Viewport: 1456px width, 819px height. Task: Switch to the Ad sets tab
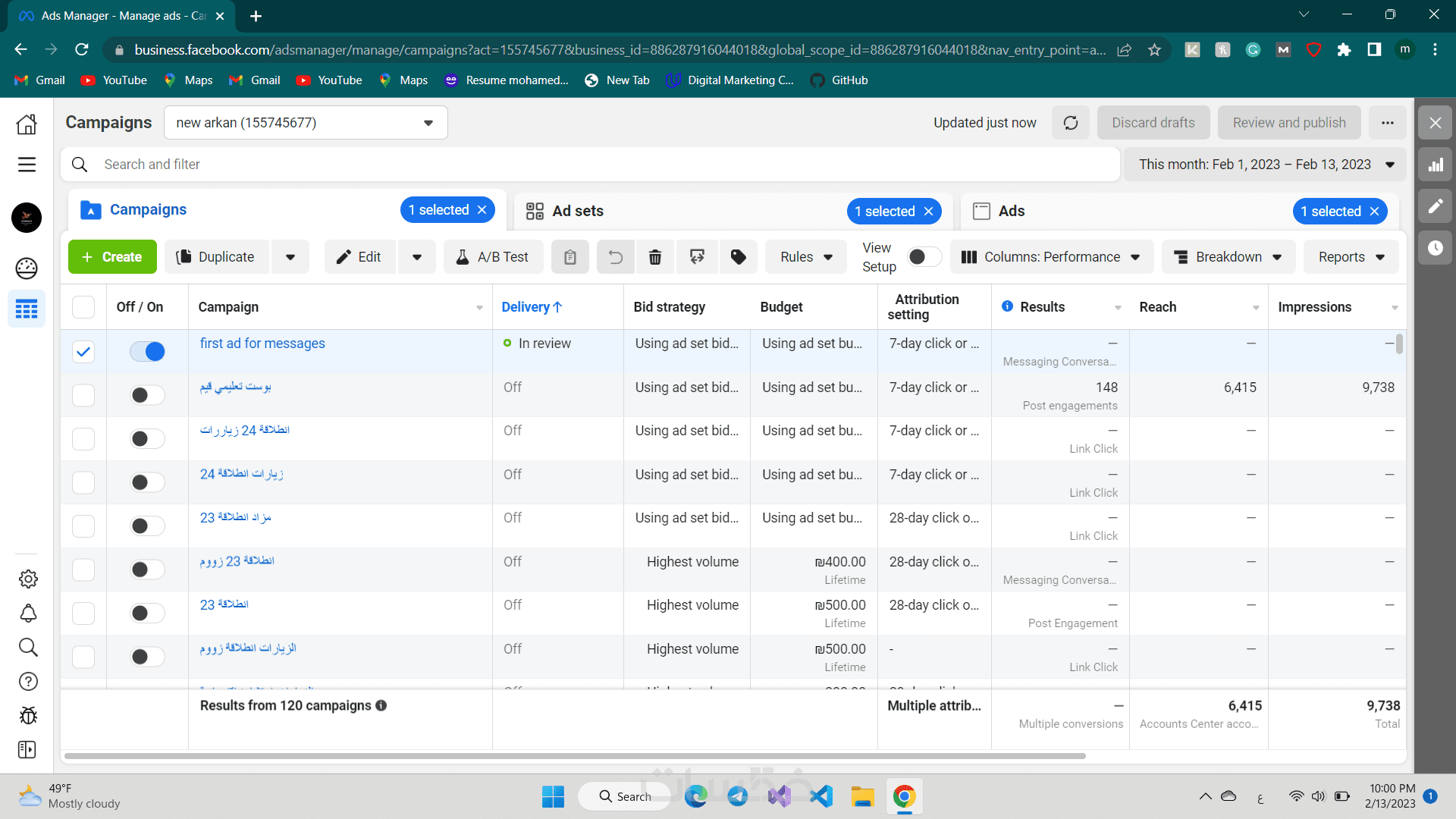[578, 211]
